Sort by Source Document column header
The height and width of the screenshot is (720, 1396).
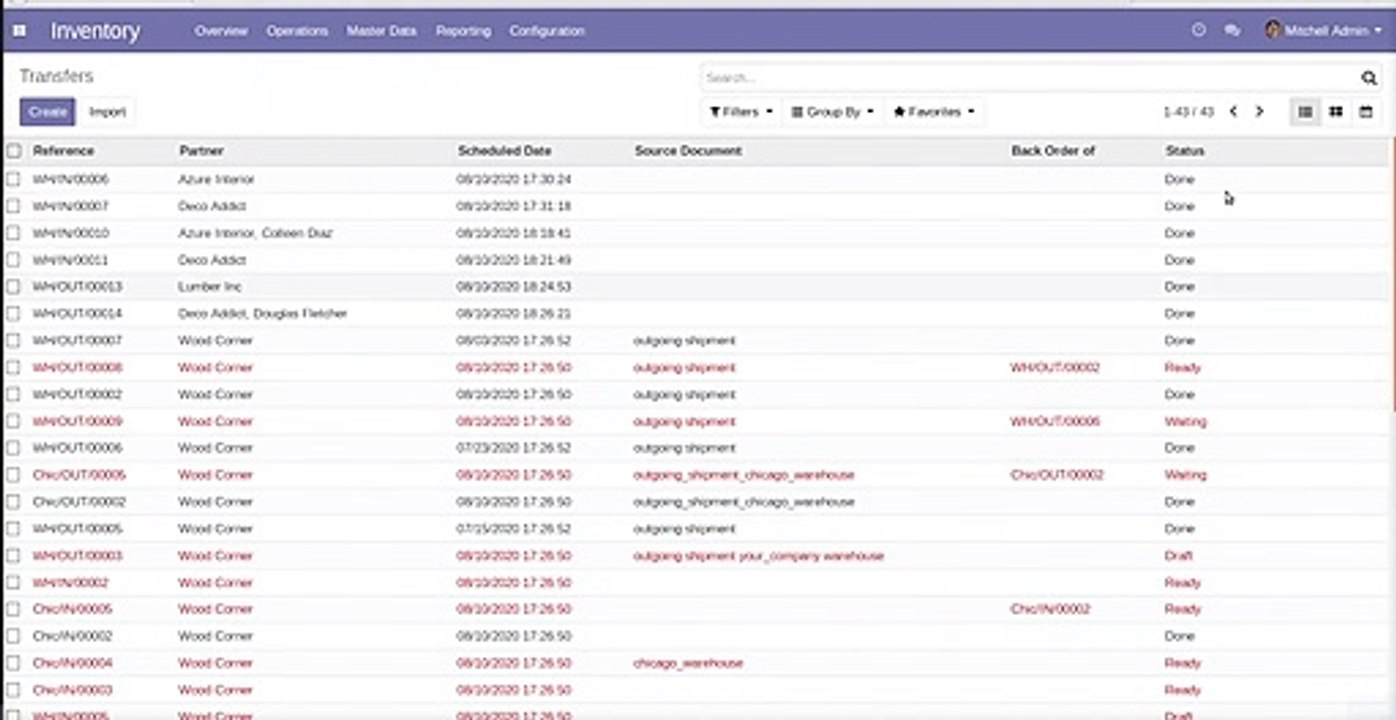pos(688,151)
